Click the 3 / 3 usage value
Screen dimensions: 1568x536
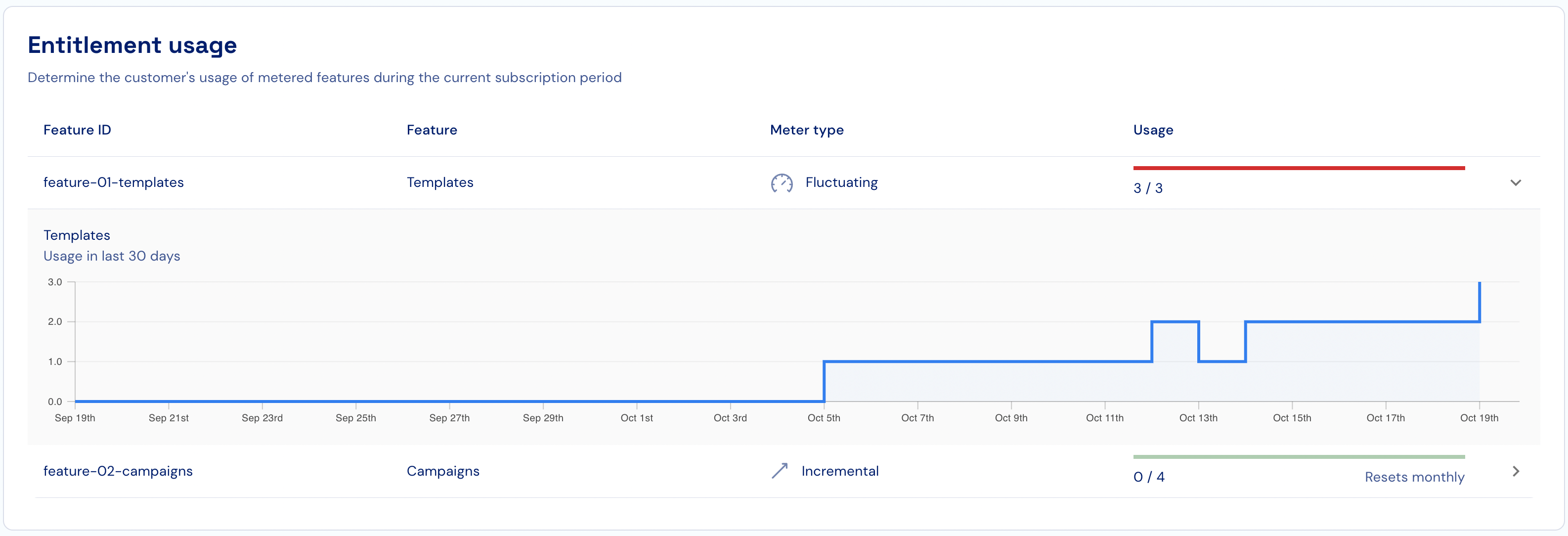[x=1147, y=188]
